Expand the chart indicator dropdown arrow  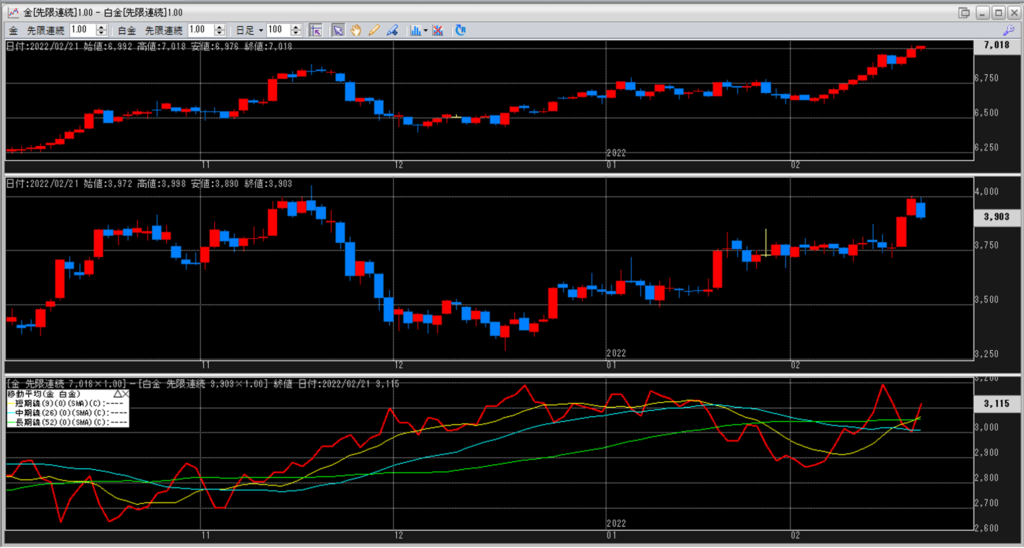pos(425,30)
